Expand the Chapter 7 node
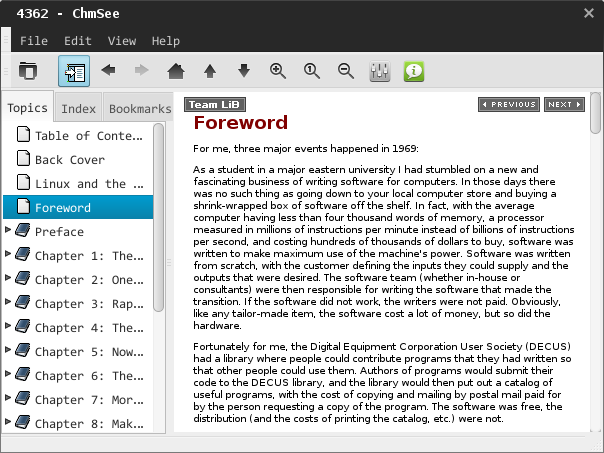Image resolution: width=604 pixels, height=453 pixels. [8, 398]
